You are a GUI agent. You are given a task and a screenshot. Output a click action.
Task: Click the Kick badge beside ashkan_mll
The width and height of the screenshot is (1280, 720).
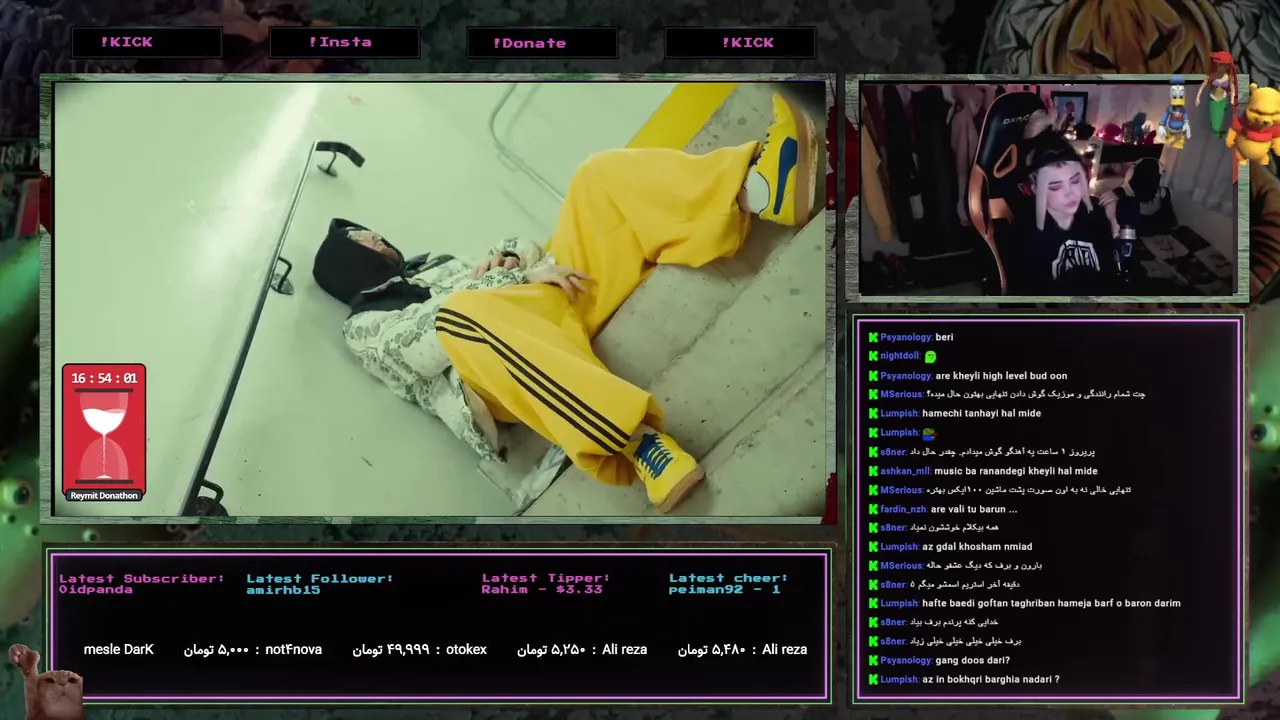tap(873, 471)
